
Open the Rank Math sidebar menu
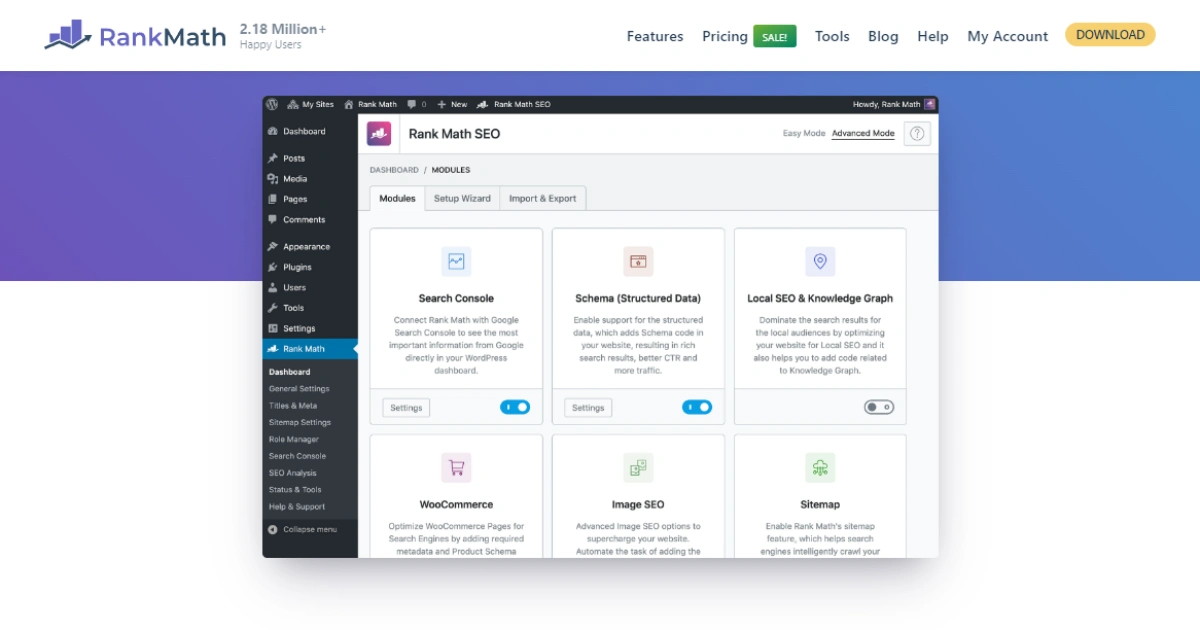[310, 349]
